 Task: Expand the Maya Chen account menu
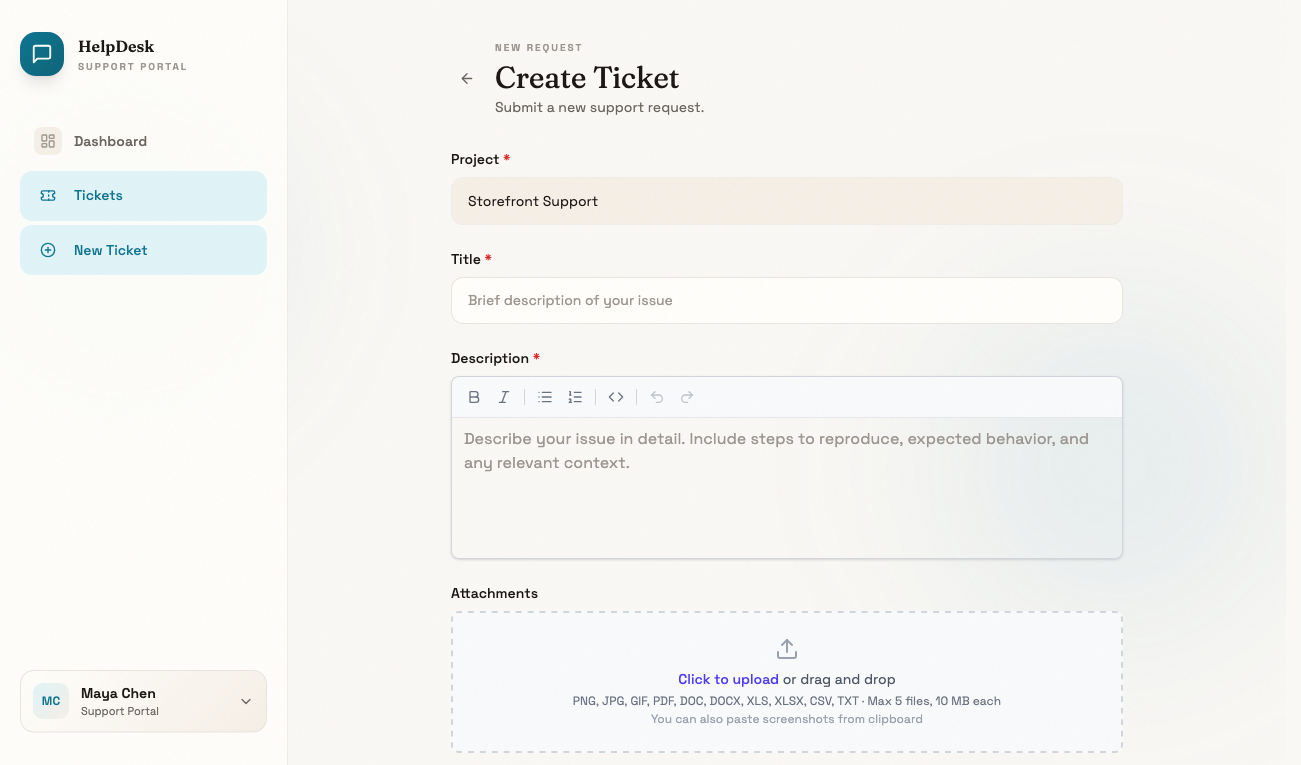pos(143,701)
